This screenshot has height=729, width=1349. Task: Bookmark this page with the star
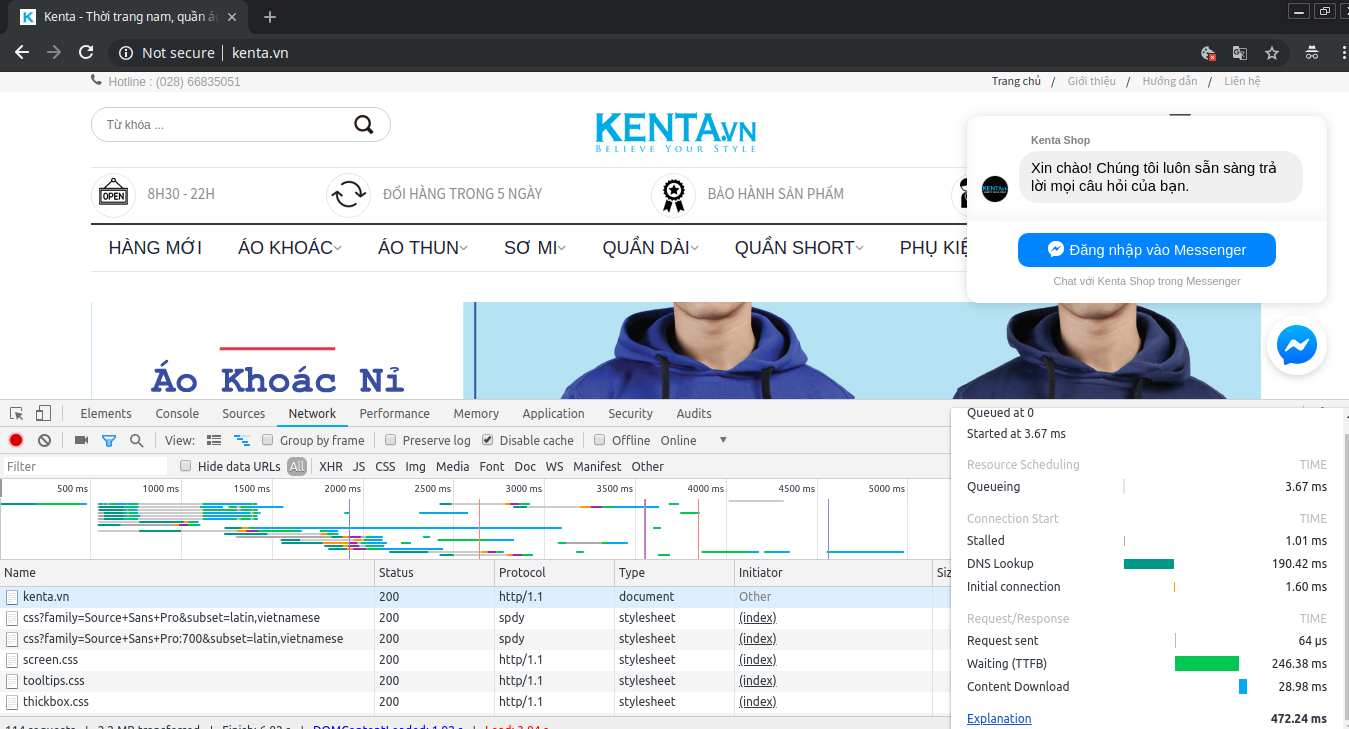pyautogui.click(x=1272, y=53)
